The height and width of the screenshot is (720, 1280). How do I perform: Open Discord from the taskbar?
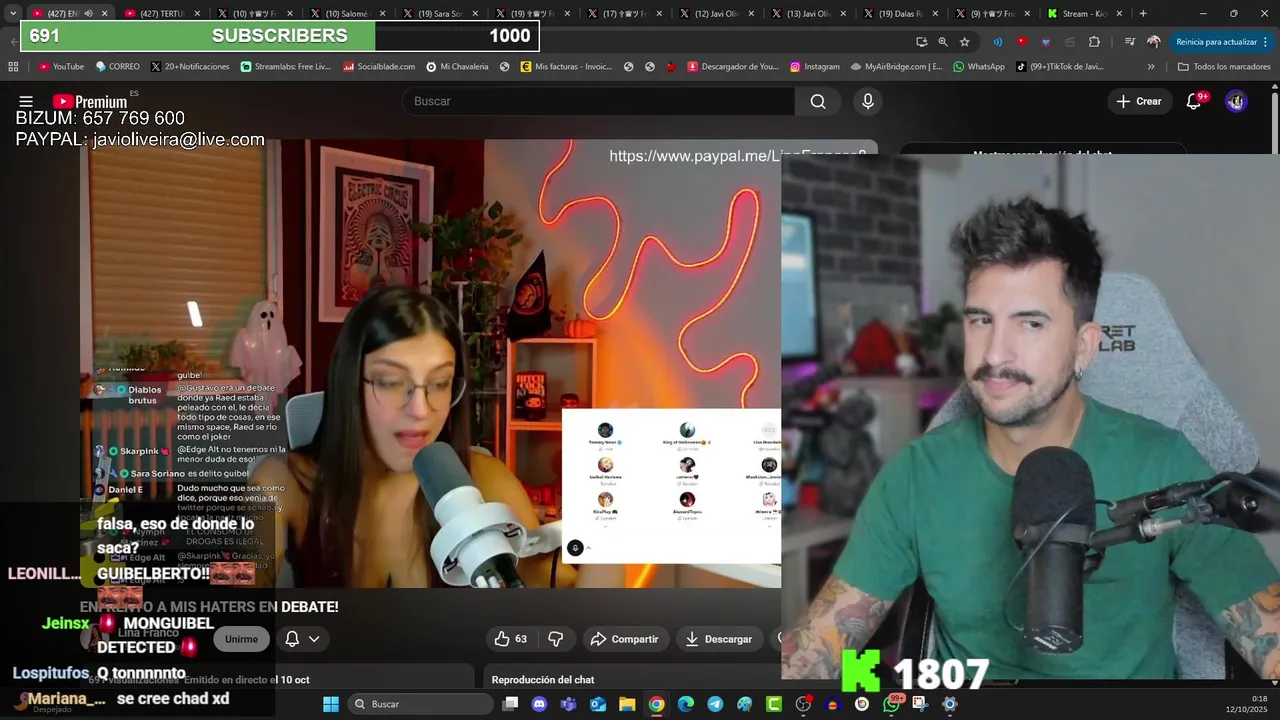540,704
